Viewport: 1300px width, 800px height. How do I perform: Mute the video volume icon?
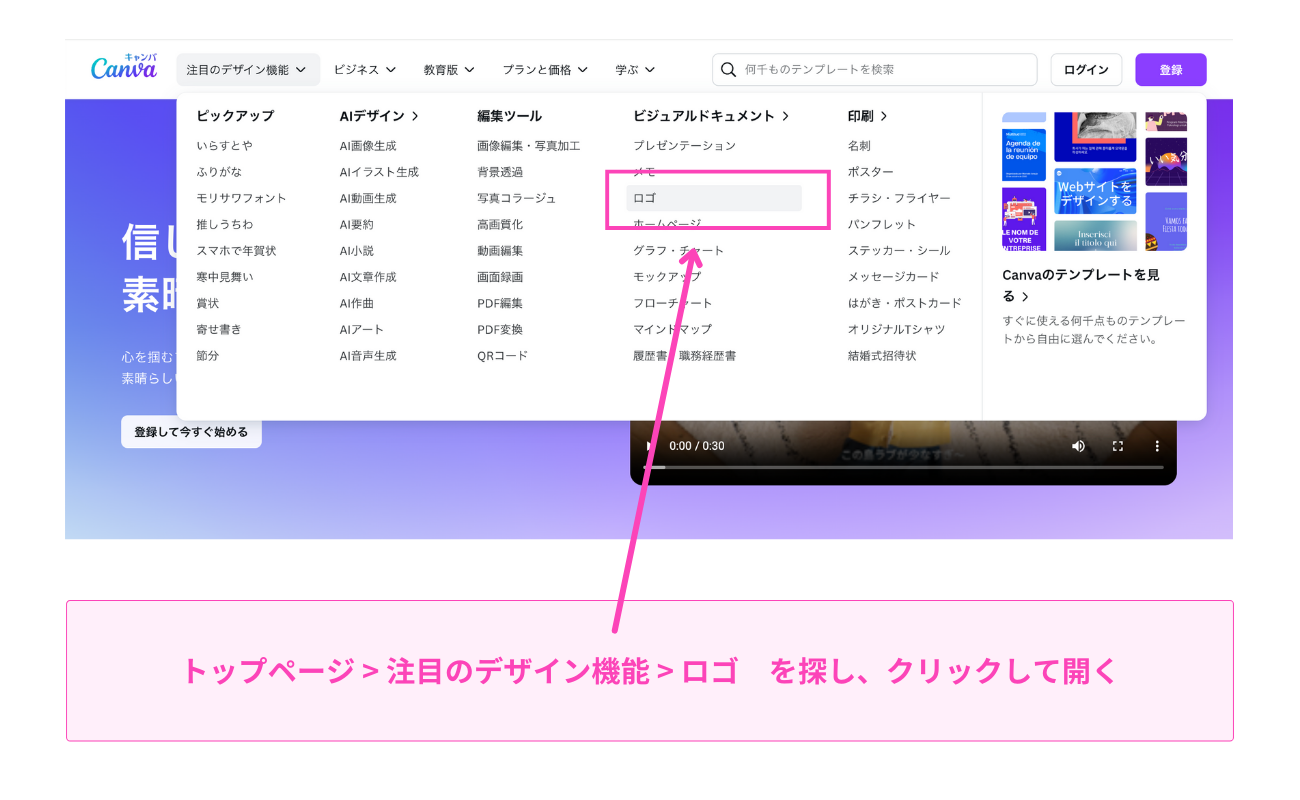(1078, 446)
